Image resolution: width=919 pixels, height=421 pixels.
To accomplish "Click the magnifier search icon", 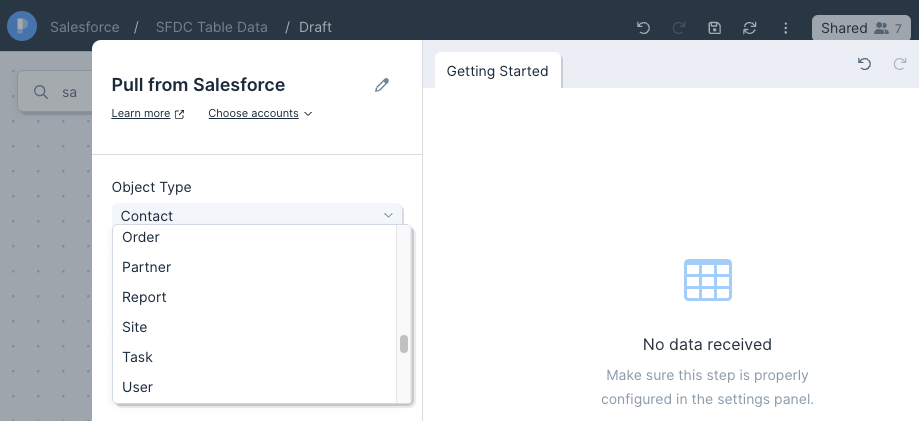I will (40, 92).
